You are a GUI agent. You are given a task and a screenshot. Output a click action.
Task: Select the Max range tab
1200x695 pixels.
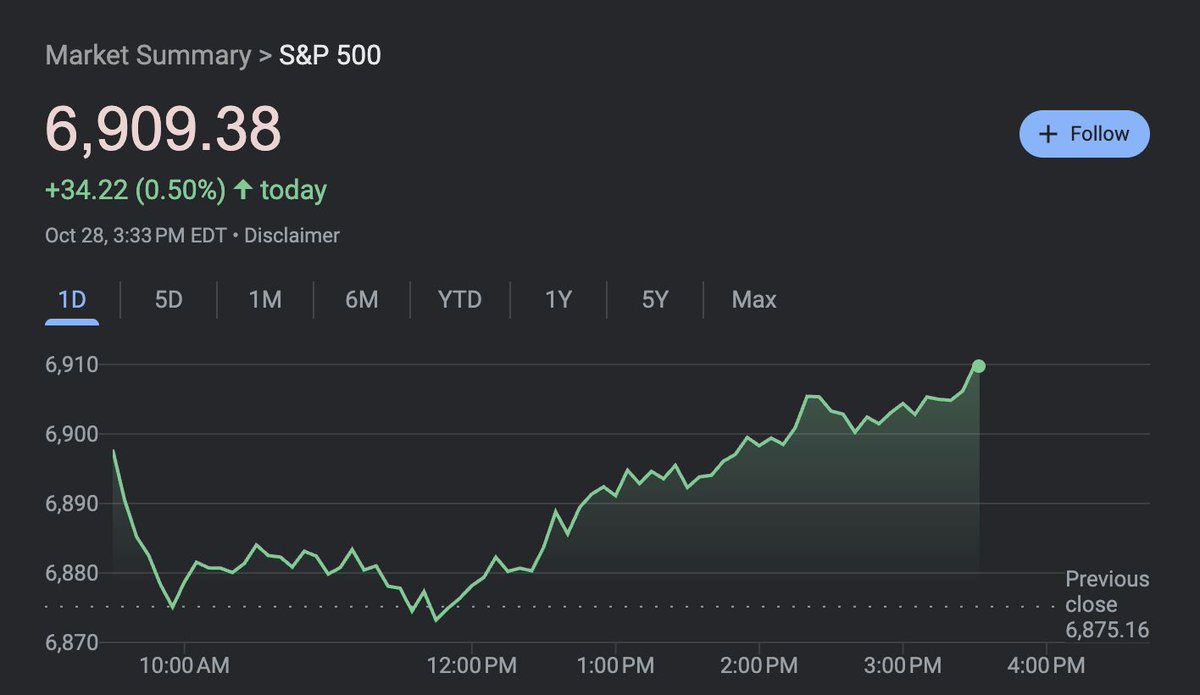tap(754, 299)
